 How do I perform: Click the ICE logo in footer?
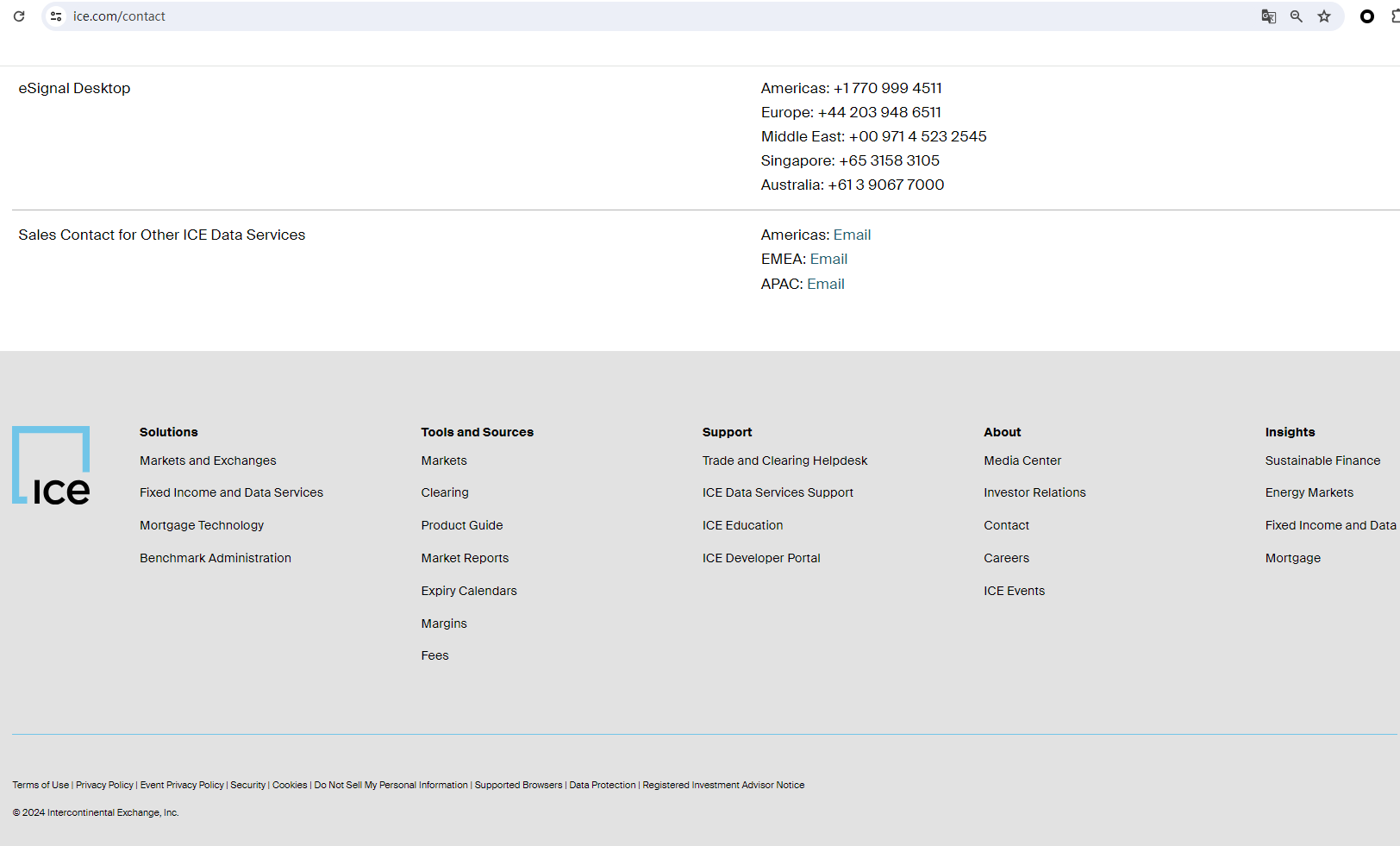point(51,466)
